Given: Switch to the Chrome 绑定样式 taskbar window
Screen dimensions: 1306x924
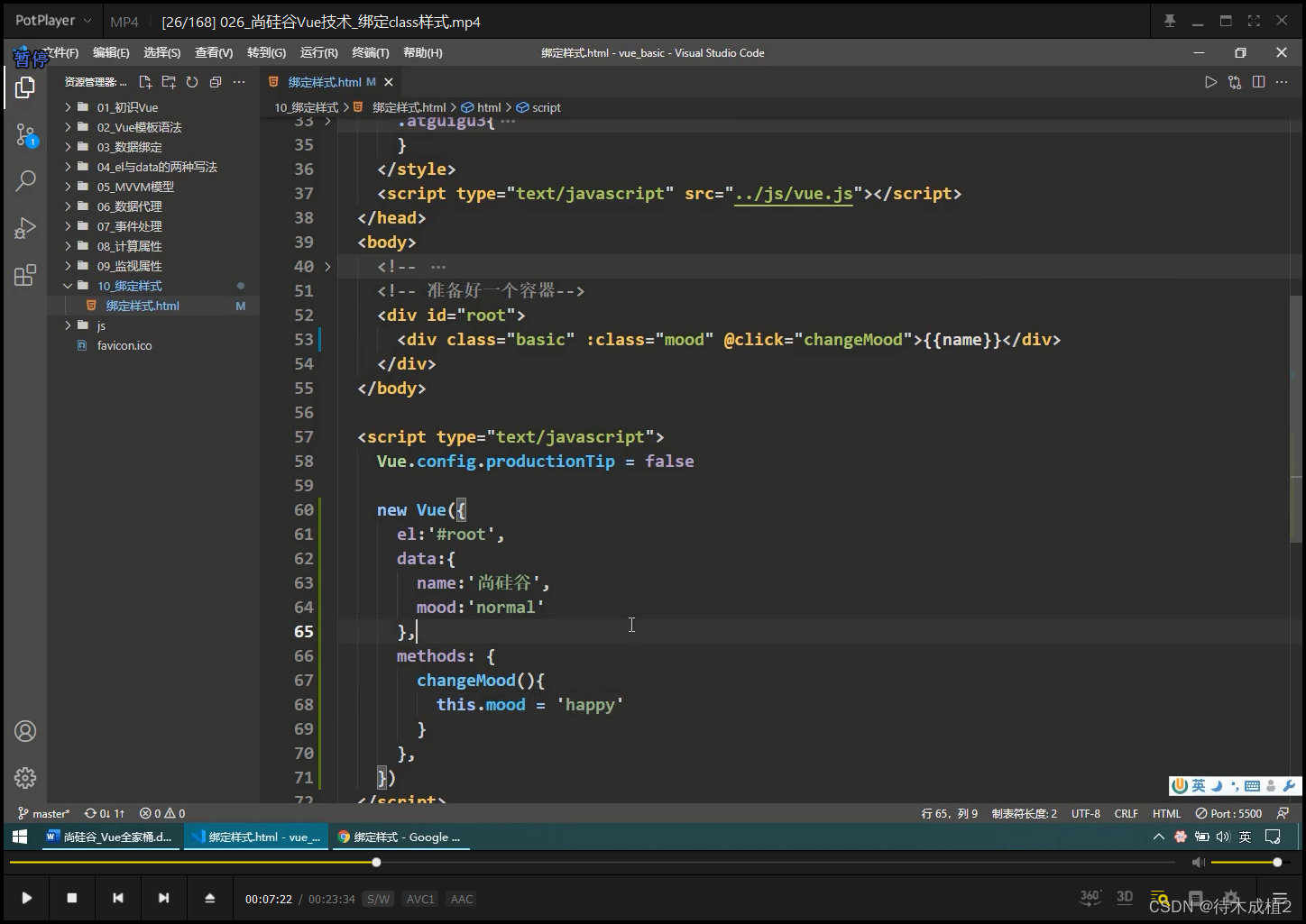Looking at the screenshot, I should coord(399,837).
